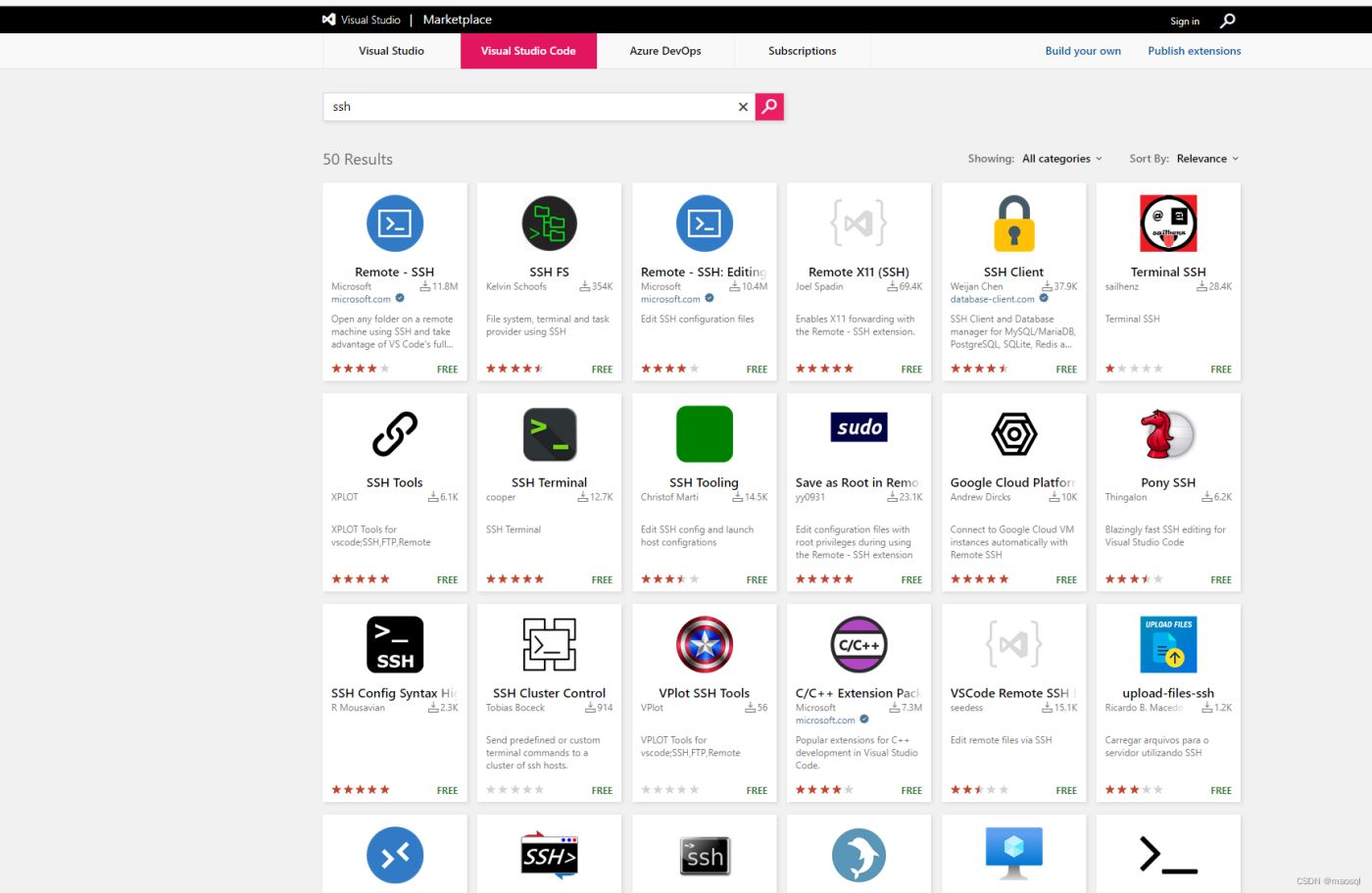
Task: Open the Pony SSH chess knight icon
Action: click(1167, 434)
